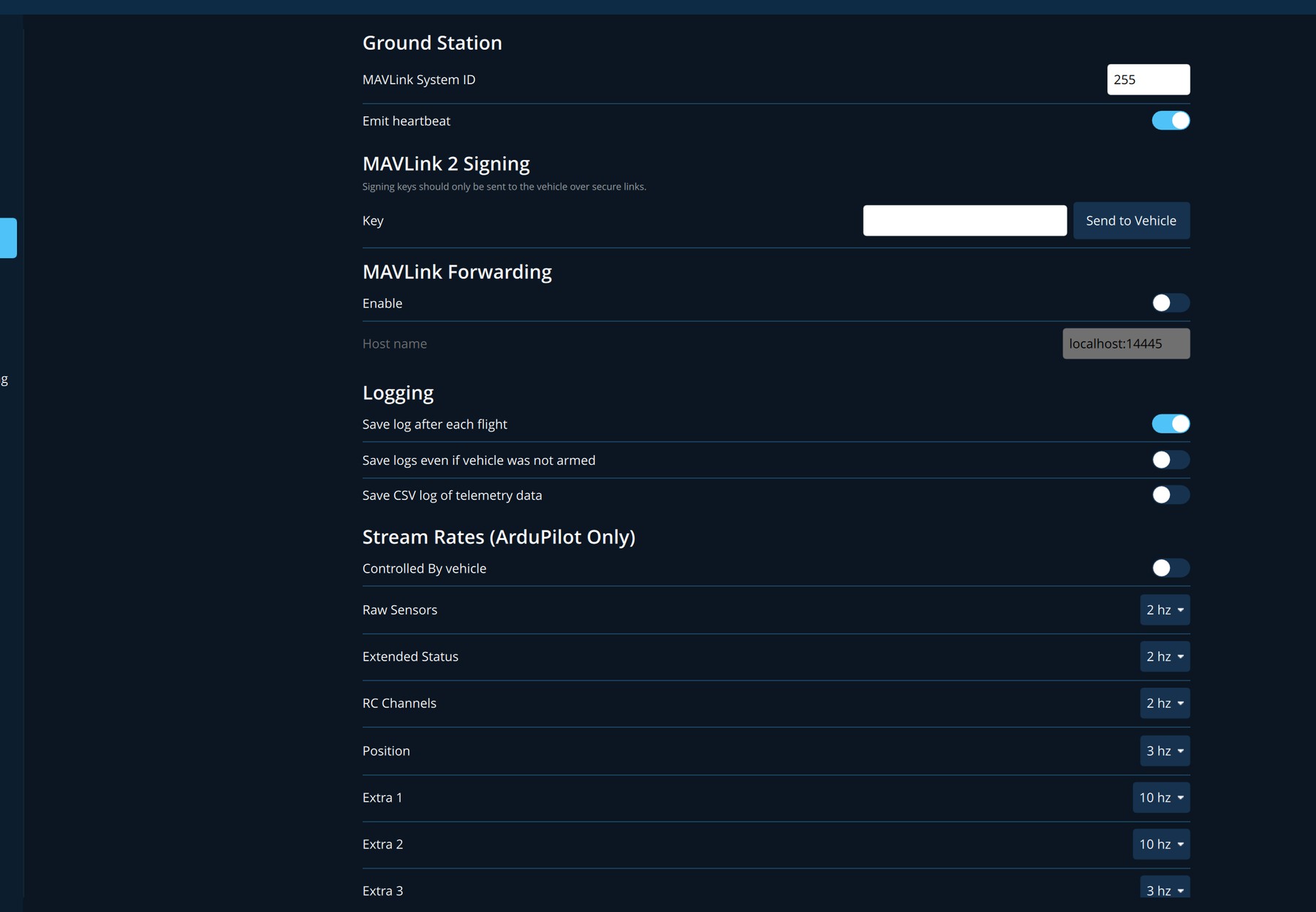
Task: Focus the MAVLink System ID field
Action: coord(1148,80)
